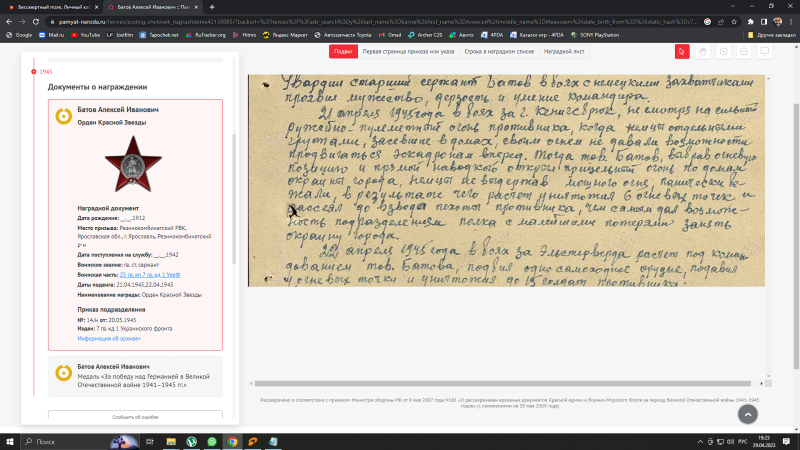Viewport: 800px width, 450px height.
Task: Open the Chrome profile avatar
Action: pos(778,22)
